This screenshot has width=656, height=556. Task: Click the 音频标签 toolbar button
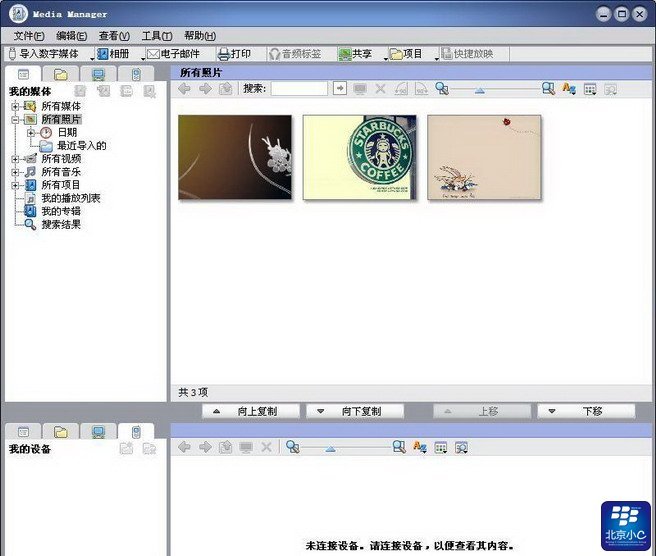(295, 54)
